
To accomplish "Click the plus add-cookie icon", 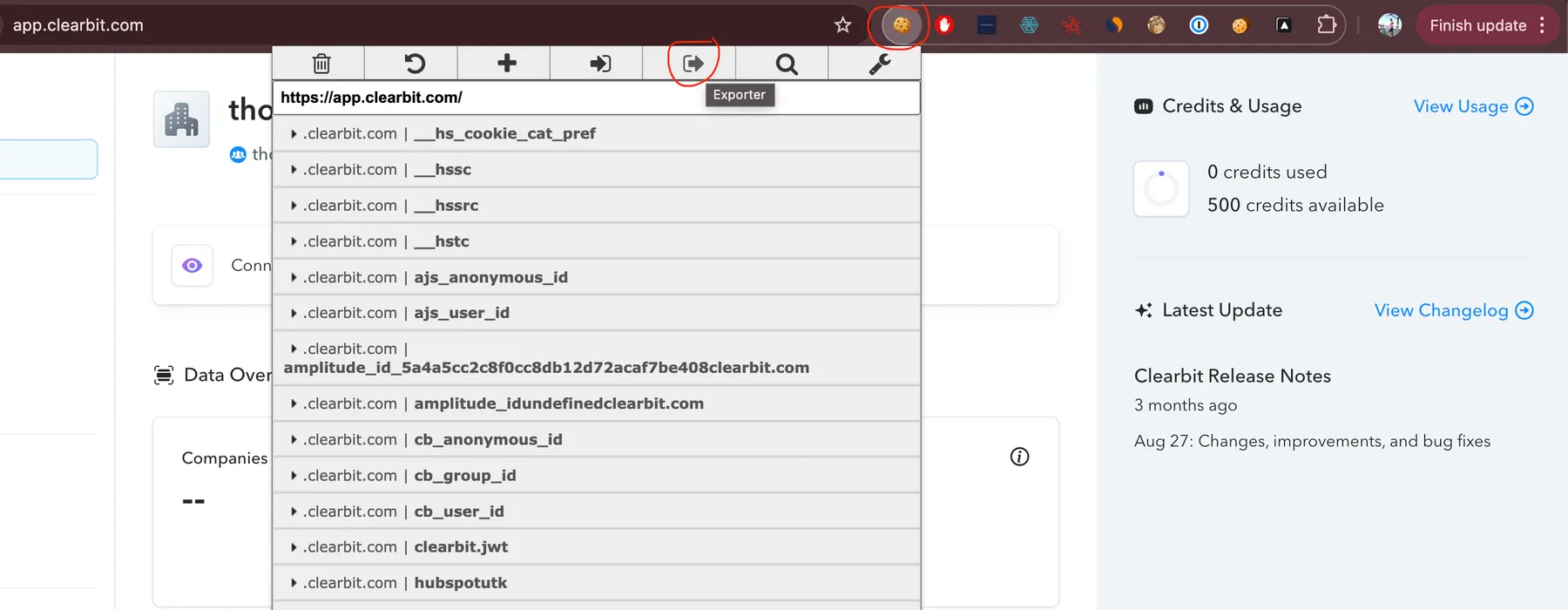I will (507, 63).
